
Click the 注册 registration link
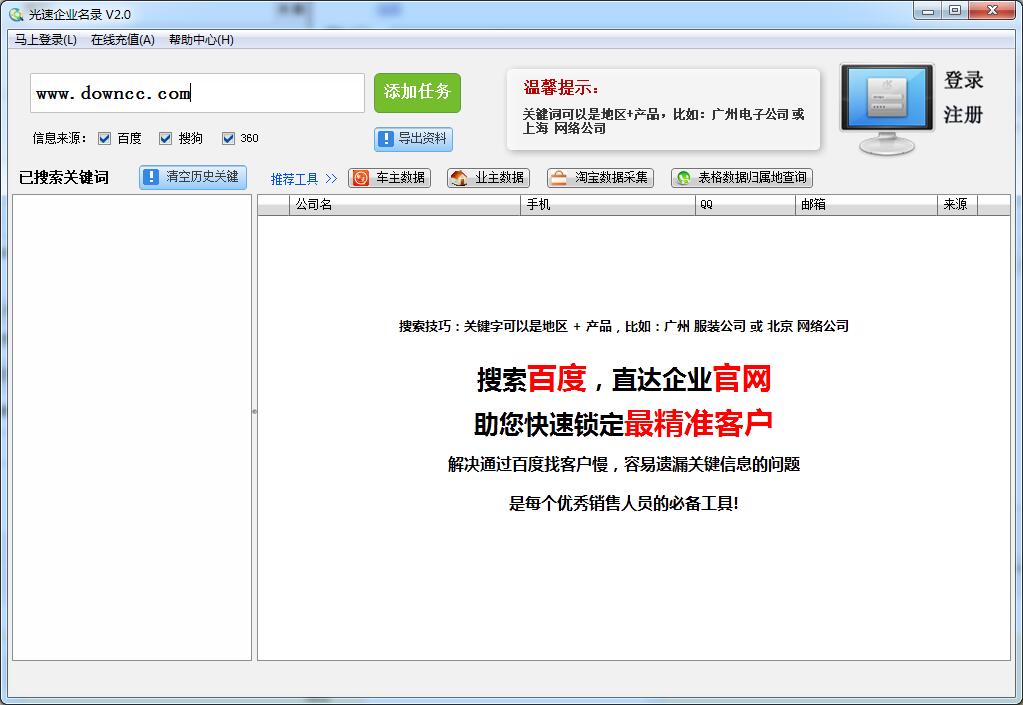pos(962,113)
